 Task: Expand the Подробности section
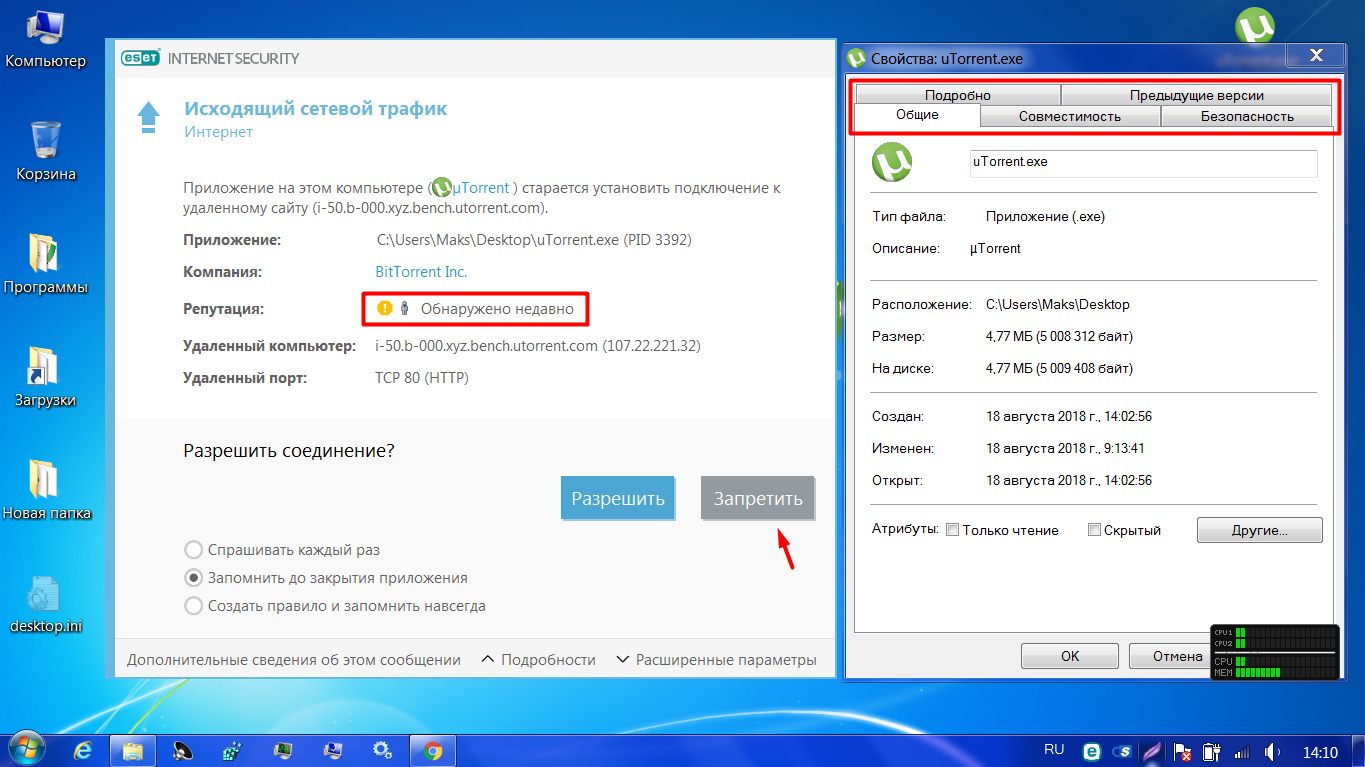point(538,660)
